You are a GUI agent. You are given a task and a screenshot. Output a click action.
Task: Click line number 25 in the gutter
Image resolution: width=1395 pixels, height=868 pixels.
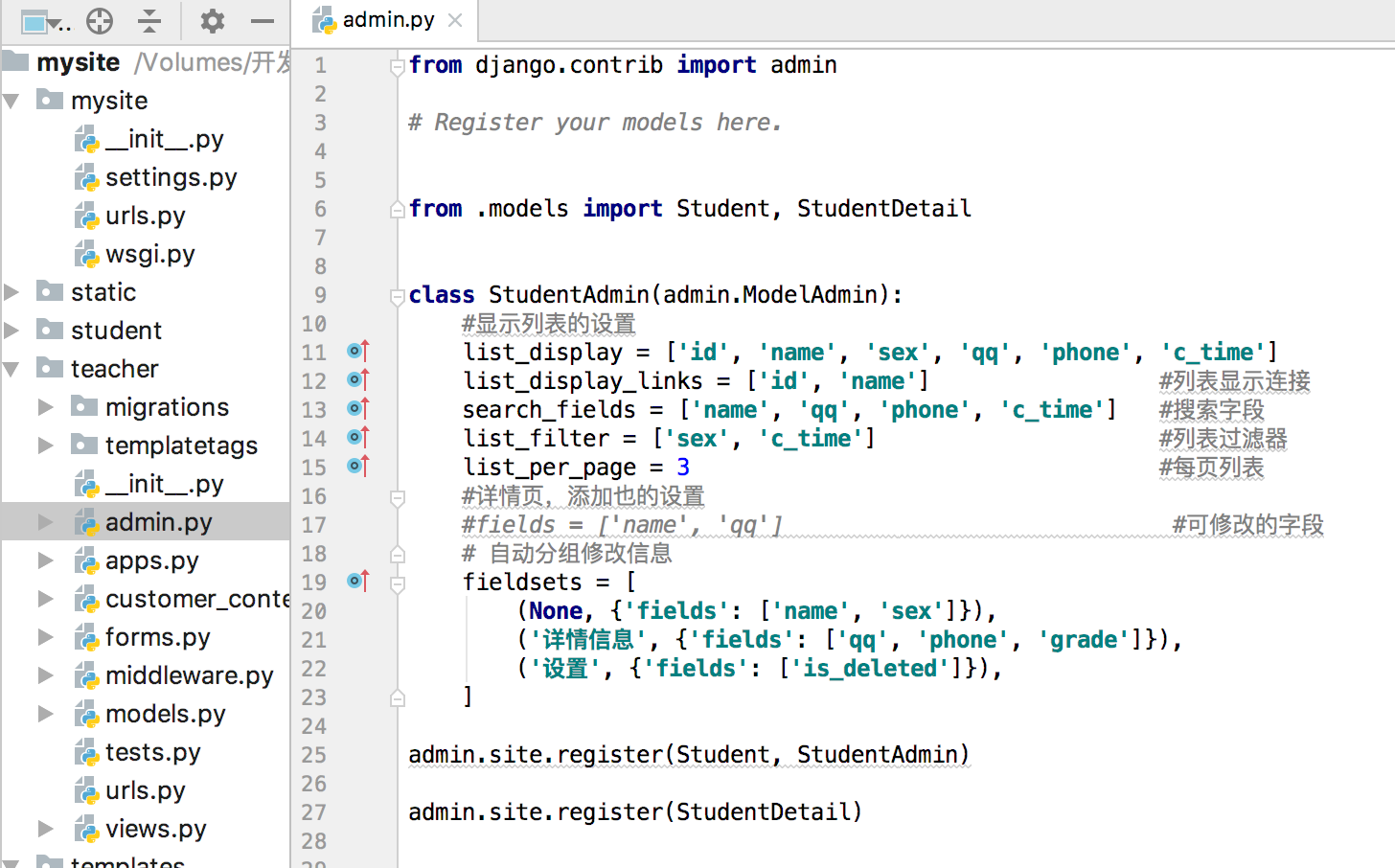pos(313,755)
